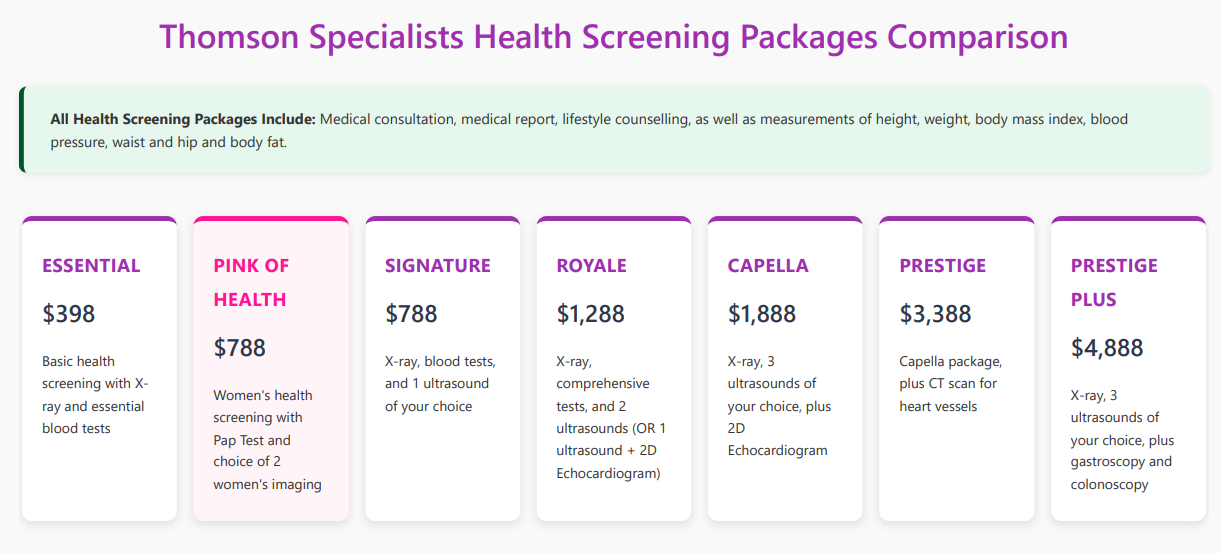This screenshot has width=1221, height=553.
Task: Select the Royale package heading
Action: tap(592, 265)
